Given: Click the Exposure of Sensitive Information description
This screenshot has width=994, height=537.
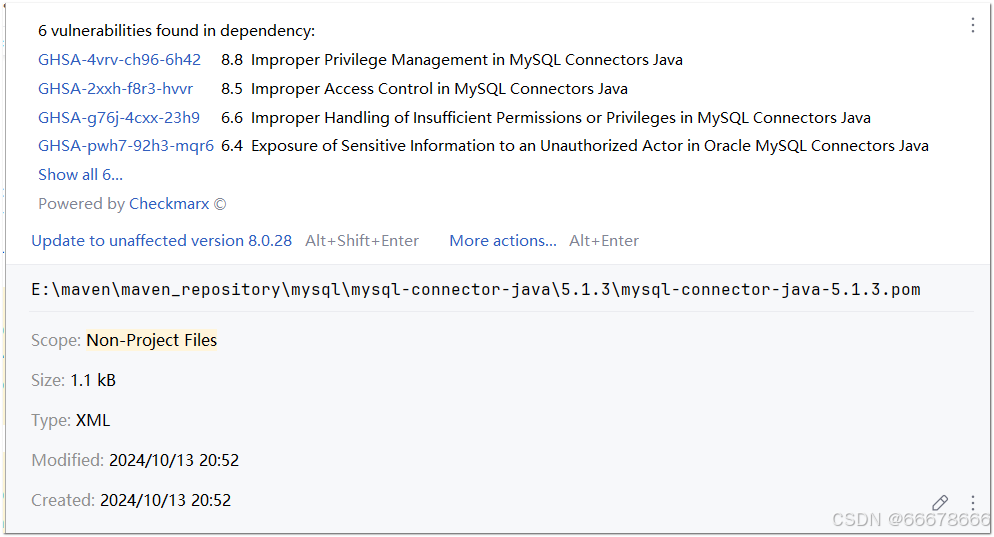Looking at the screenshot, I should click(x=589, y=146).
